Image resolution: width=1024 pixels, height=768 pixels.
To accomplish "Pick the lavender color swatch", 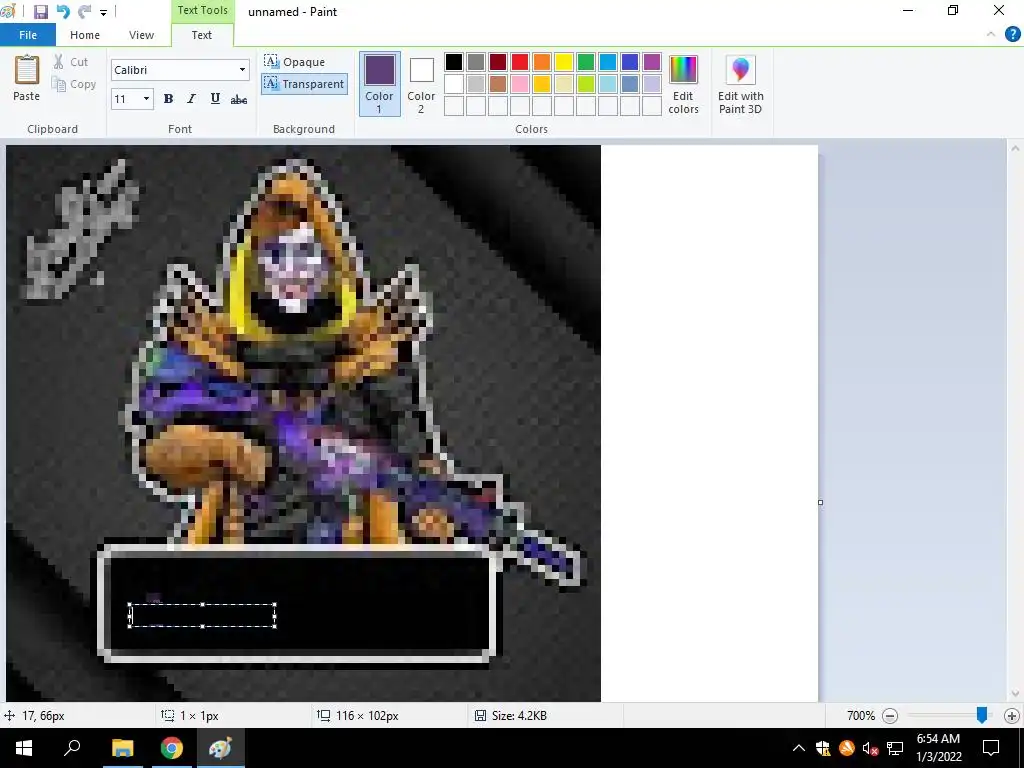I will [x=652, y=84].
